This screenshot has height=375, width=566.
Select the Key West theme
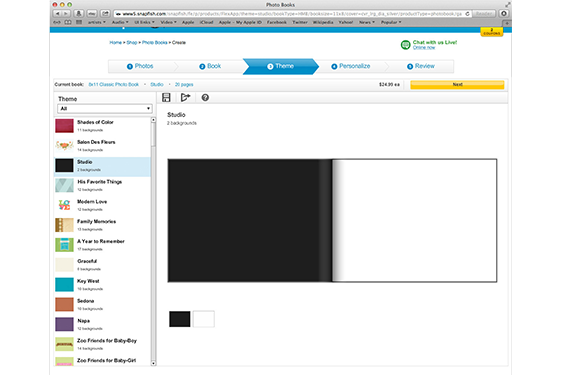(103, 285)
